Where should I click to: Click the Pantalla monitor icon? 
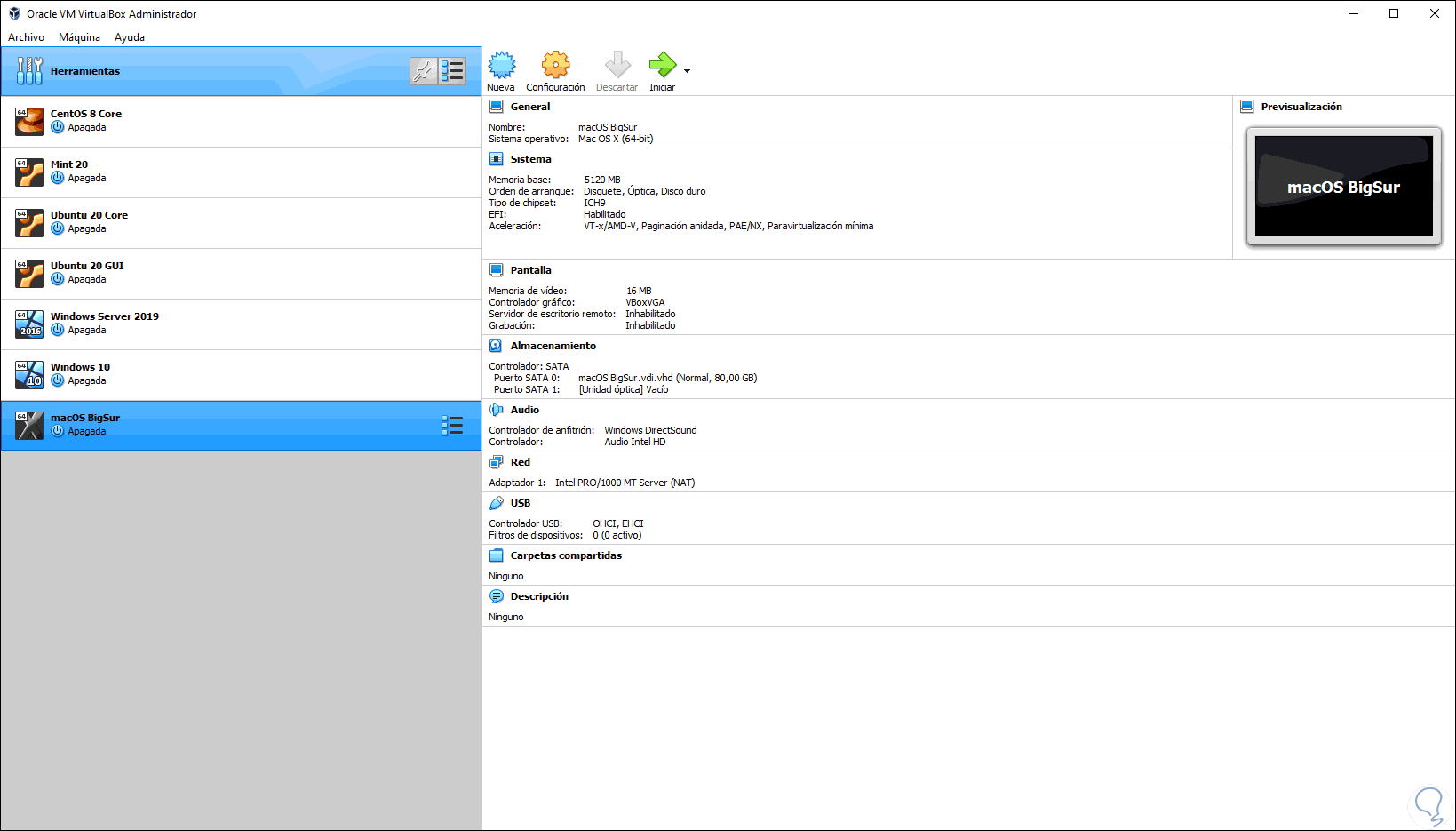click(497, 270)
